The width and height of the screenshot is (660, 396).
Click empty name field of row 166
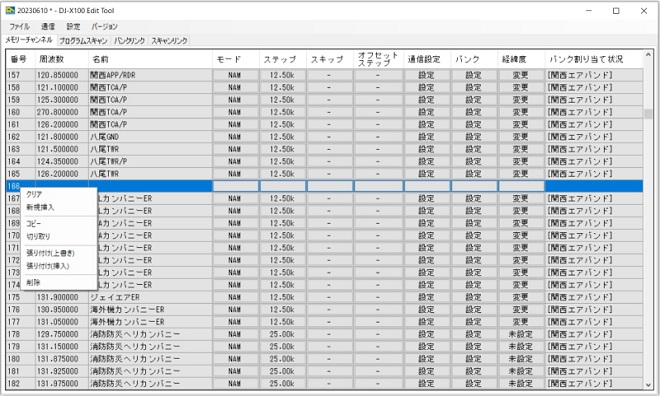point(150,186)
